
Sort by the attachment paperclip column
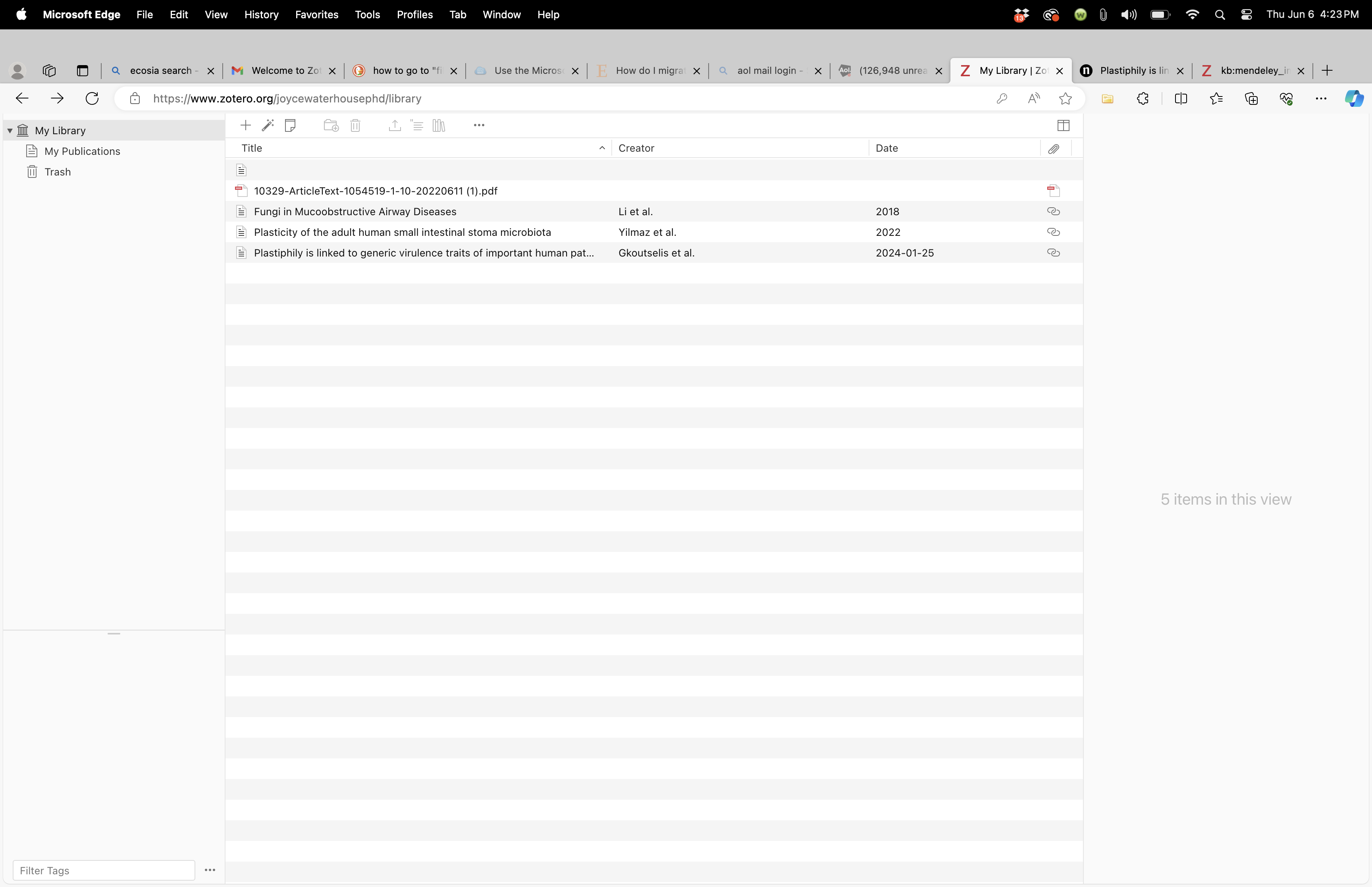click(x=1053, y=148)
